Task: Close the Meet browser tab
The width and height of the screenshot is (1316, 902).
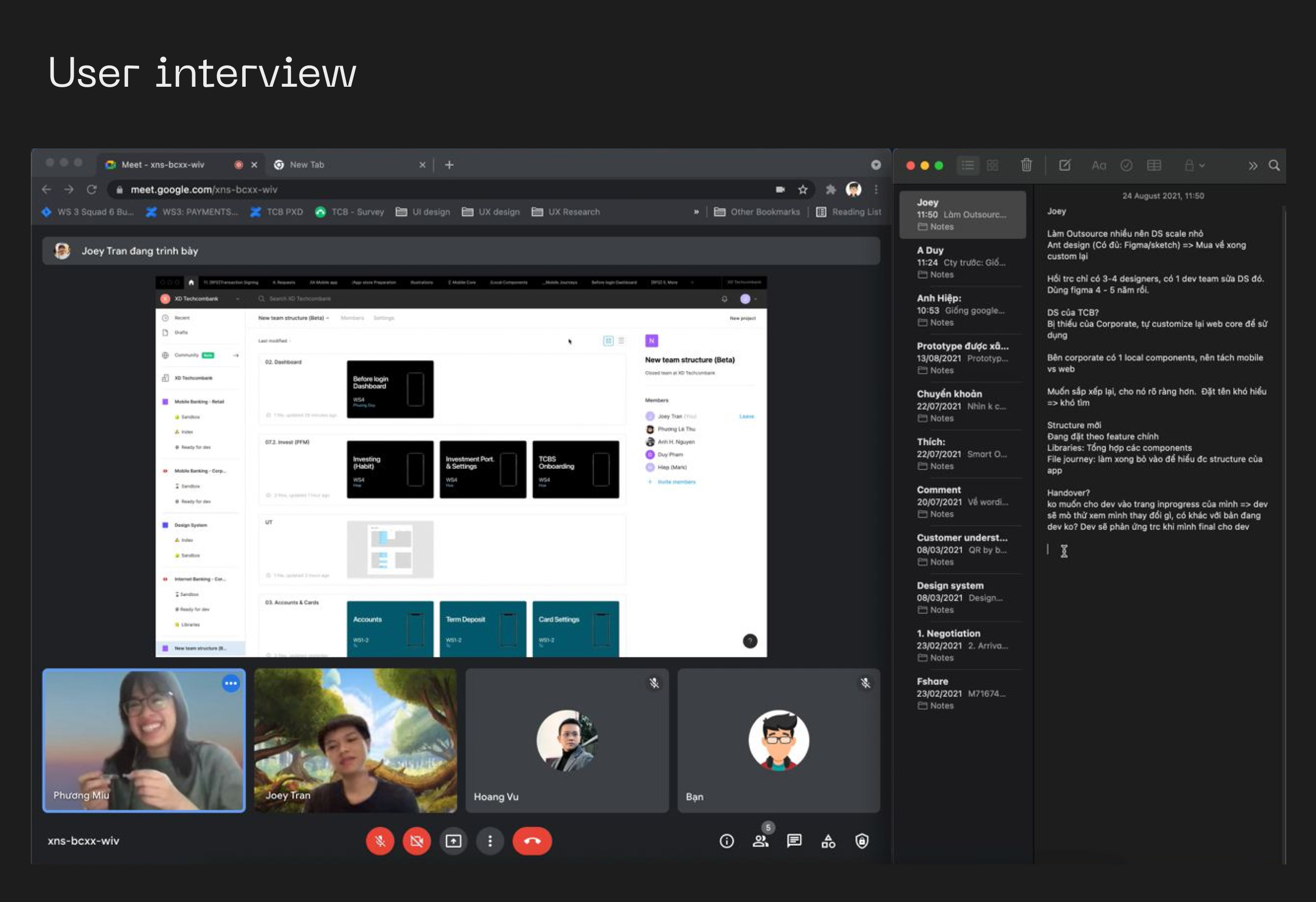Action: pyautogui.click(x=254, y=165)
